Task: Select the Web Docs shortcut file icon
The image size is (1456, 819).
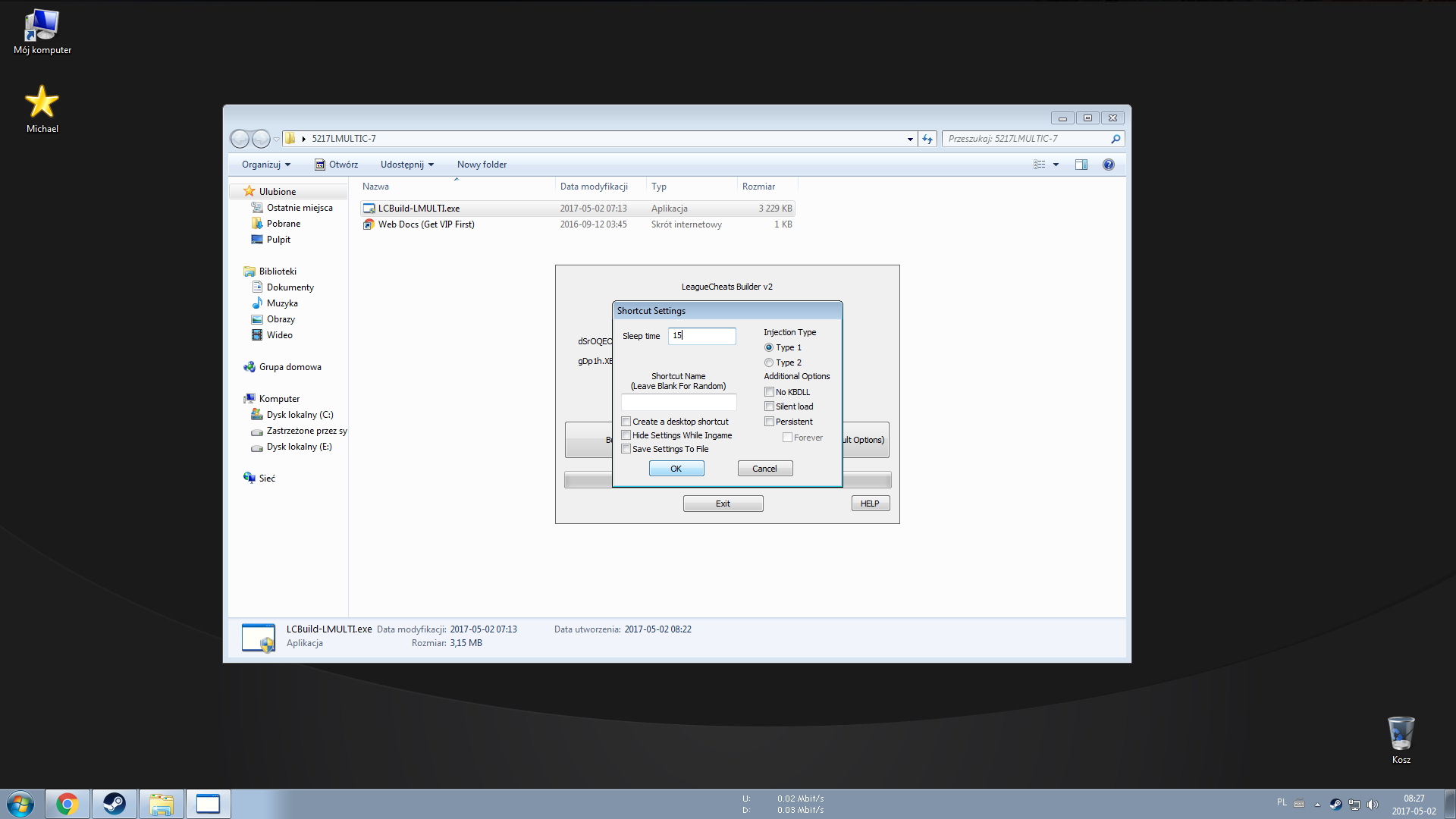Action: tap(369, 224)
